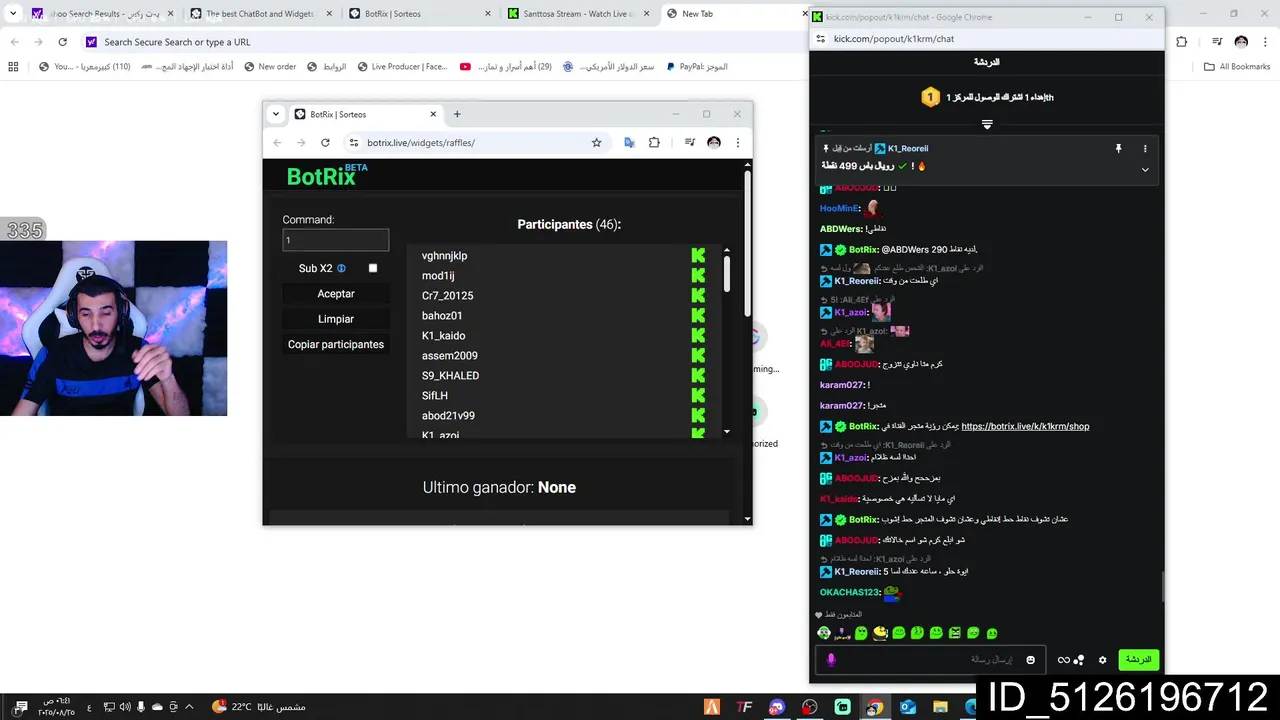This screenshot has width=1280, height=720.
Task: Select participant SifLH
Action: pos(434,396)
